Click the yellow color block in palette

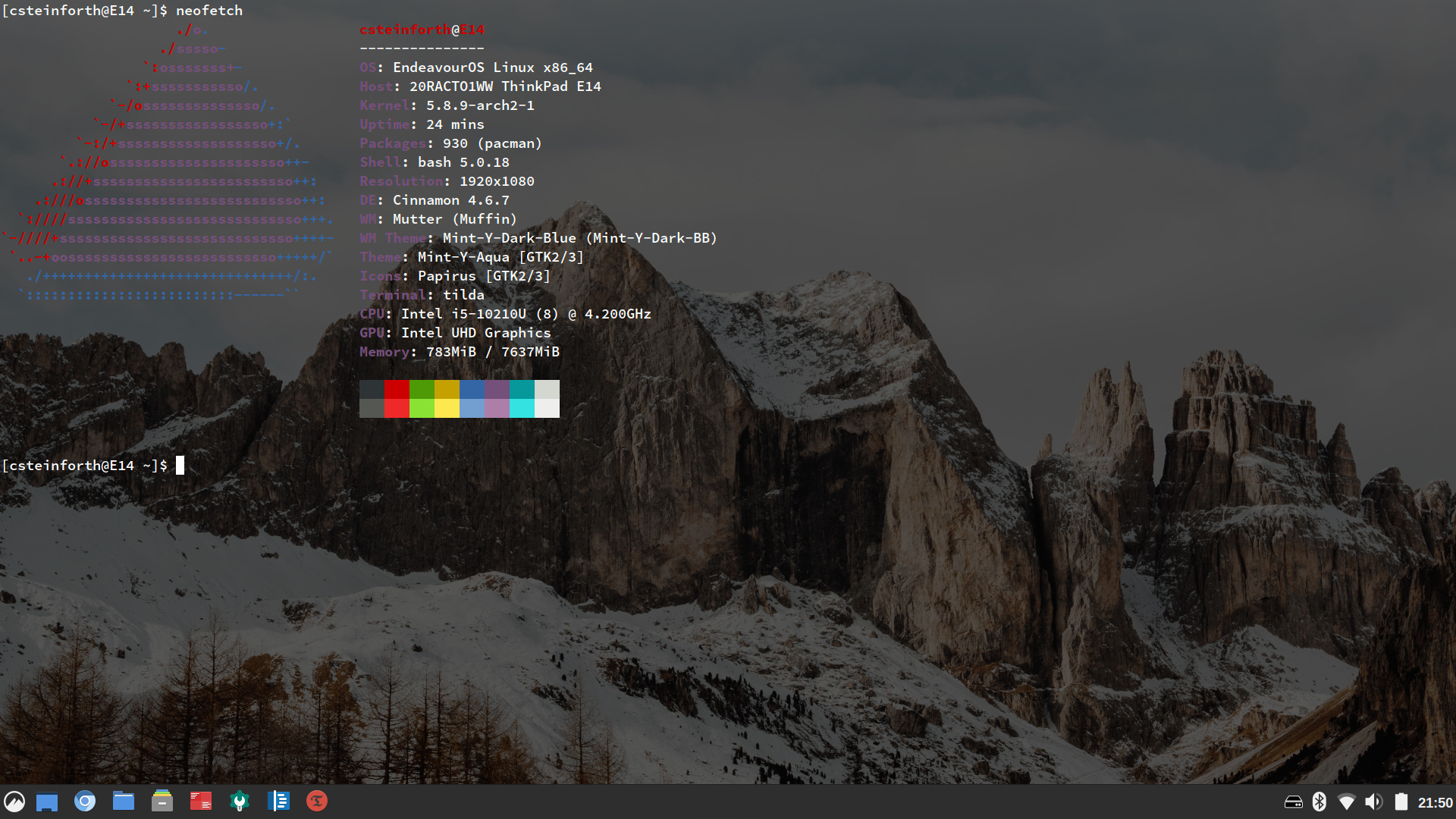(x=447, y=408)
